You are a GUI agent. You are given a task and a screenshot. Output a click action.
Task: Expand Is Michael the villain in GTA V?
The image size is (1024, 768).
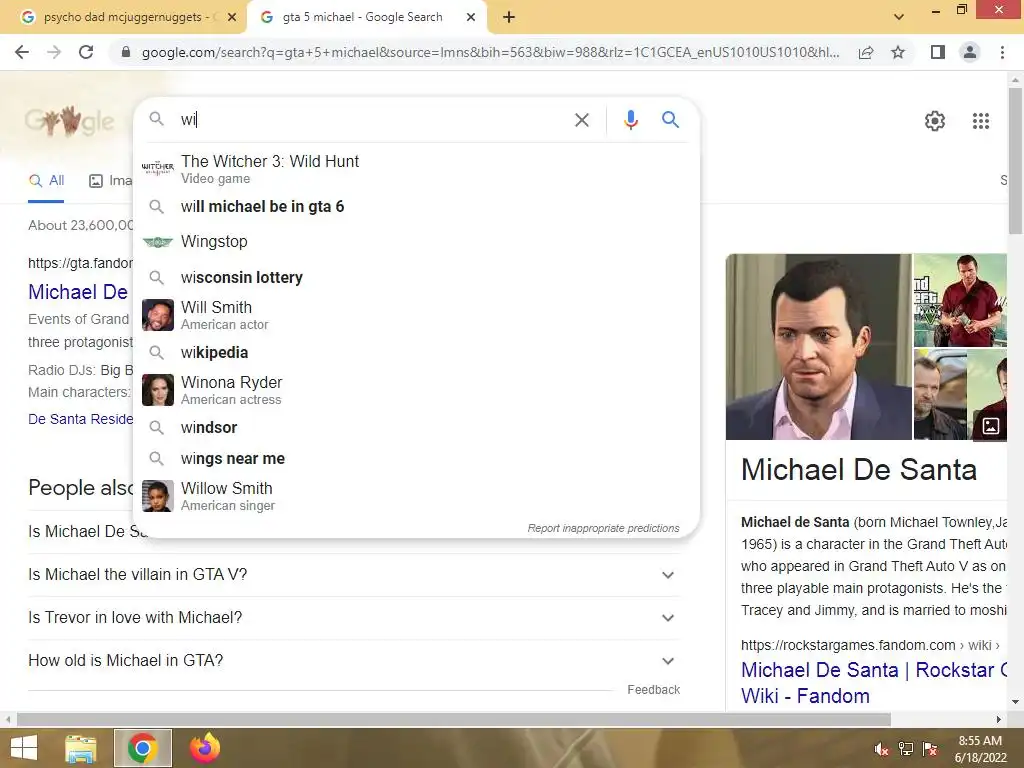click(353, 575)
